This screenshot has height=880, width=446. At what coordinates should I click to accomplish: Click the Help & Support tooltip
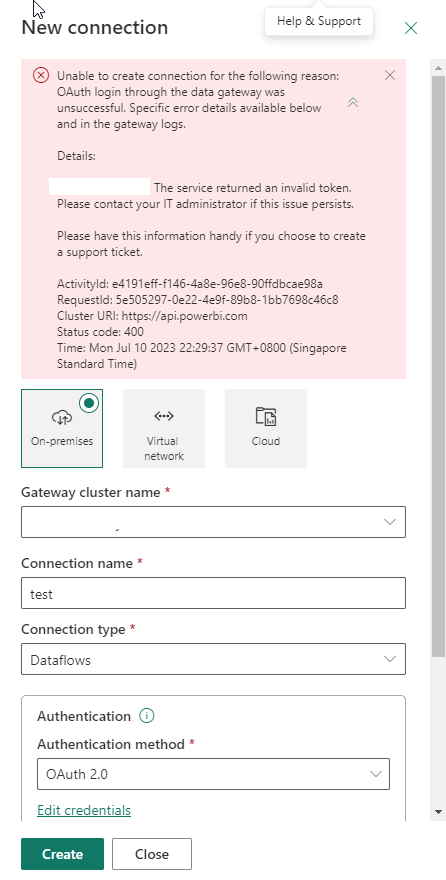[319, 21]
